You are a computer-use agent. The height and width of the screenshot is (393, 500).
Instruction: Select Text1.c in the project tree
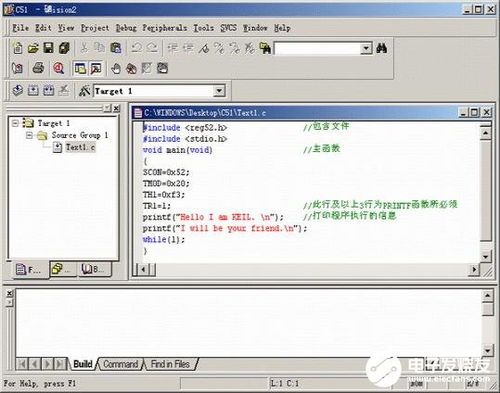80,147
